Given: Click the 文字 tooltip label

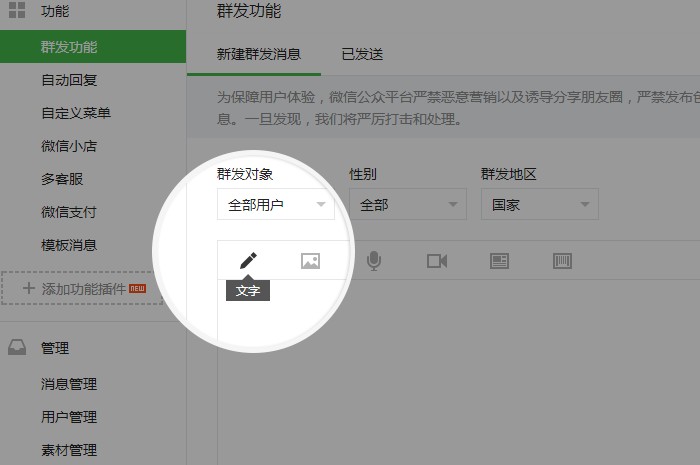Looking at the screenshot, I should point(248,291).
